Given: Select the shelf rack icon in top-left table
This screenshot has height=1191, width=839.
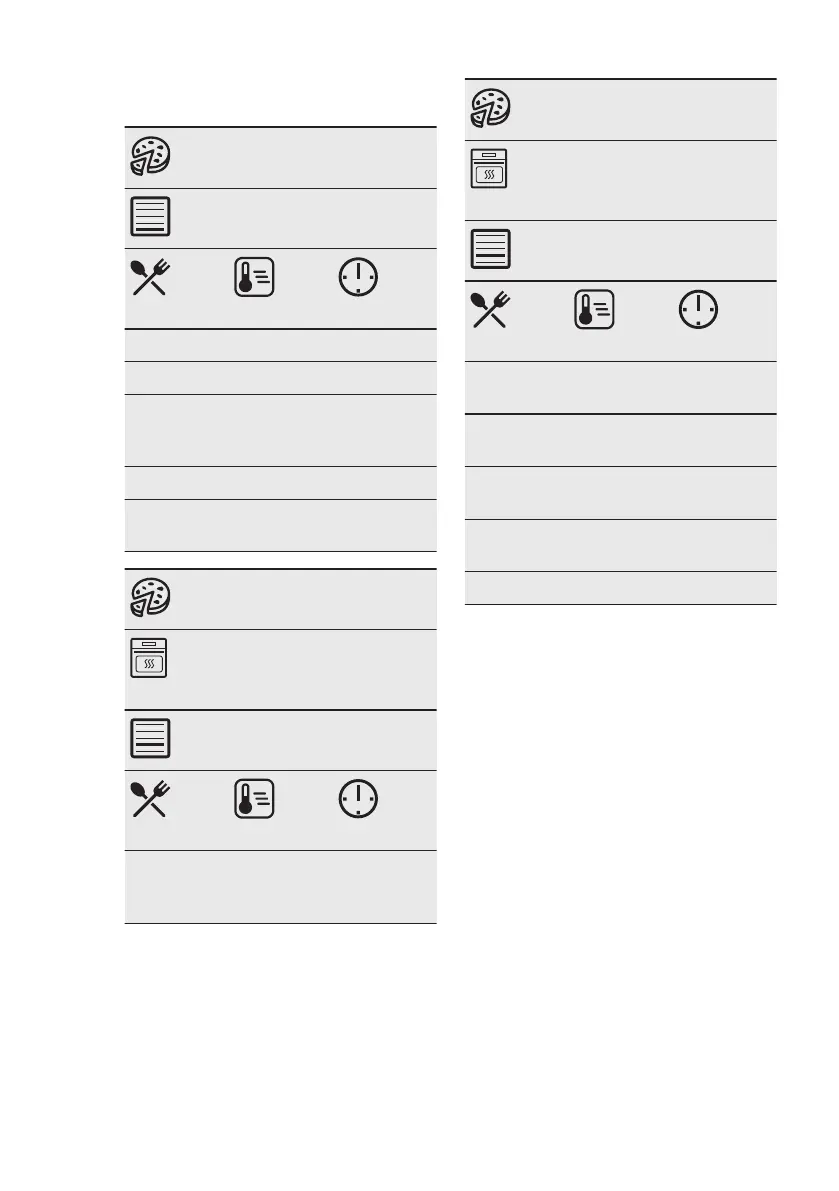Looking at the screenshot, I should 150,216.
